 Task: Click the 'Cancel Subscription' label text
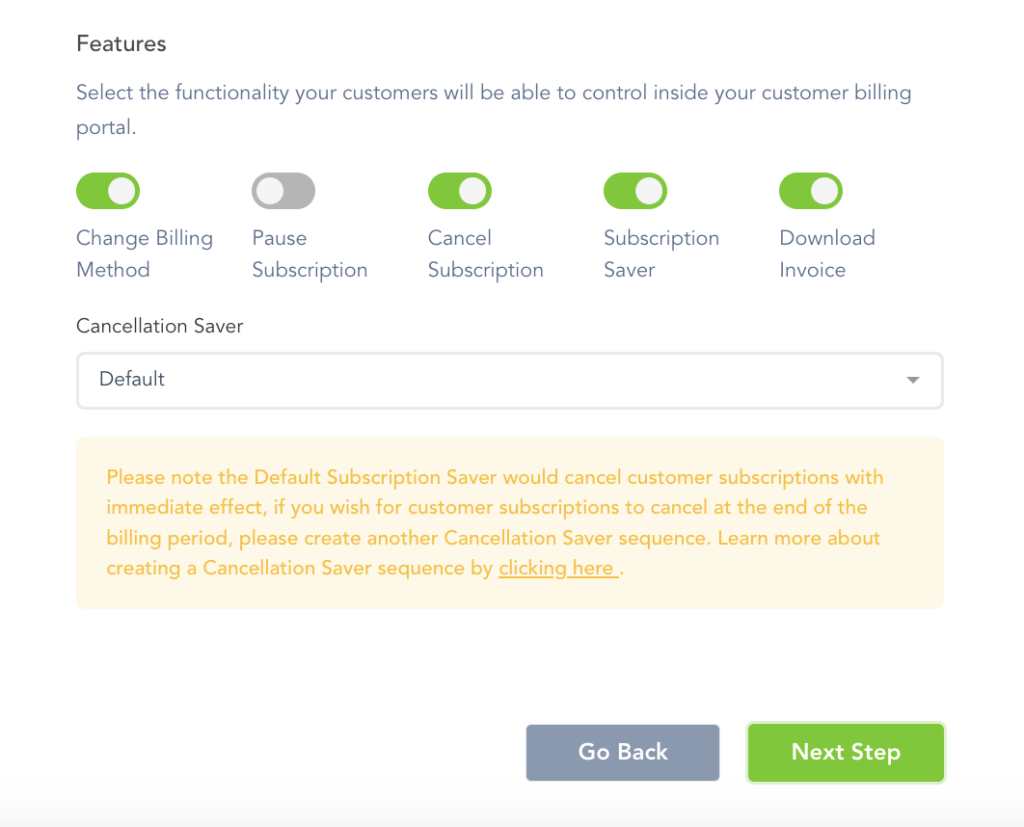[485, 254]
